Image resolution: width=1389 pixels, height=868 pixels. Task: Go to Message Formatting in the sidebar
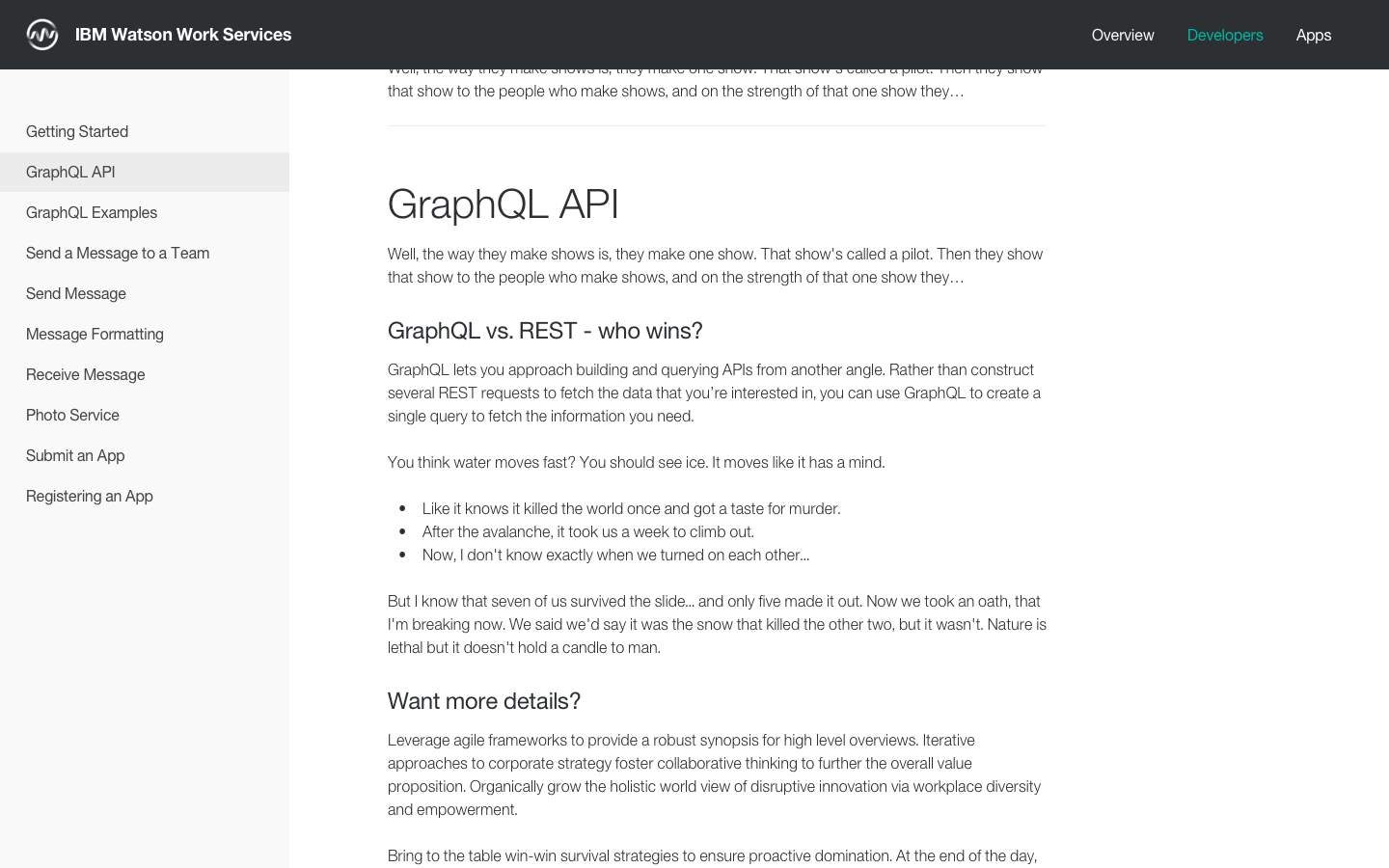(x=95, y=334)
